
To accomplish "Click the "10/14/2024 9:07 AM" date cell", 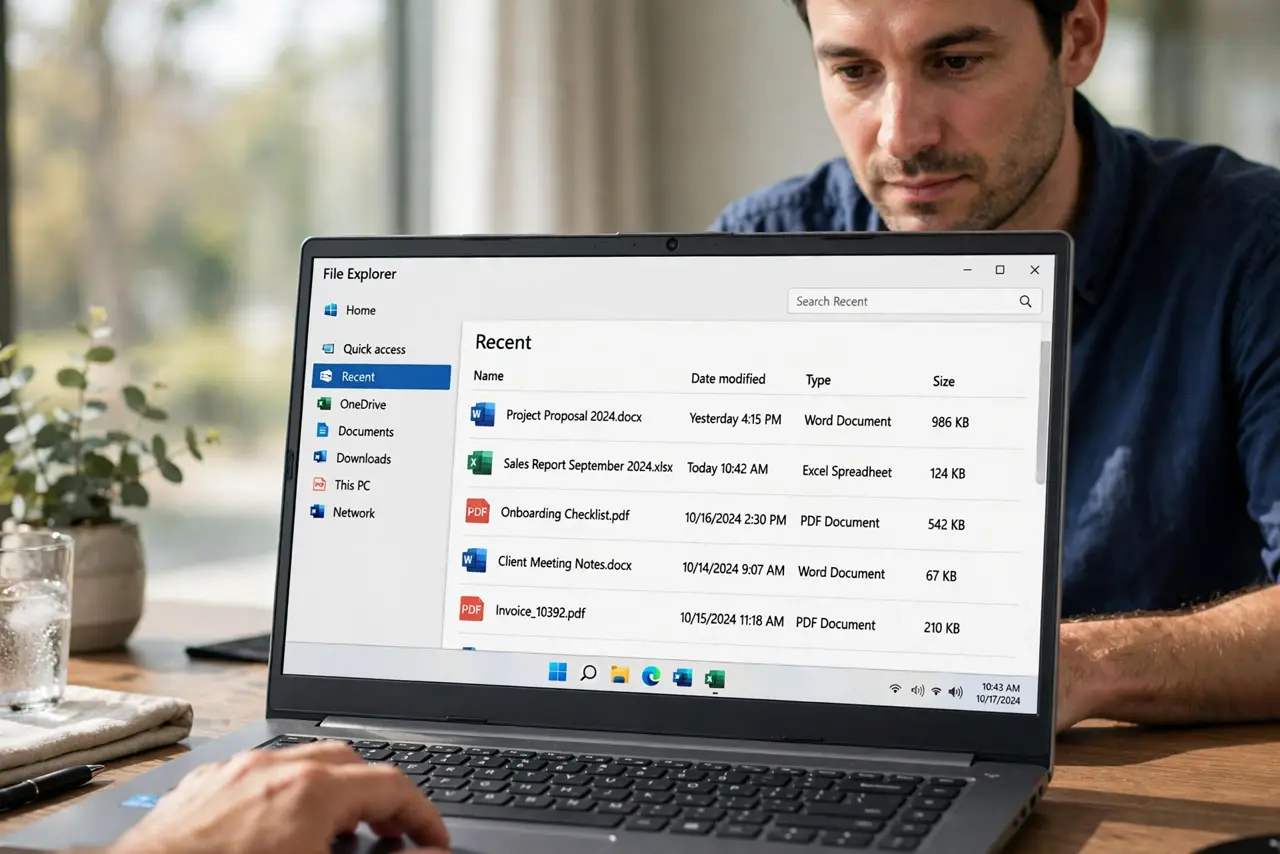I will coord(733,569).
